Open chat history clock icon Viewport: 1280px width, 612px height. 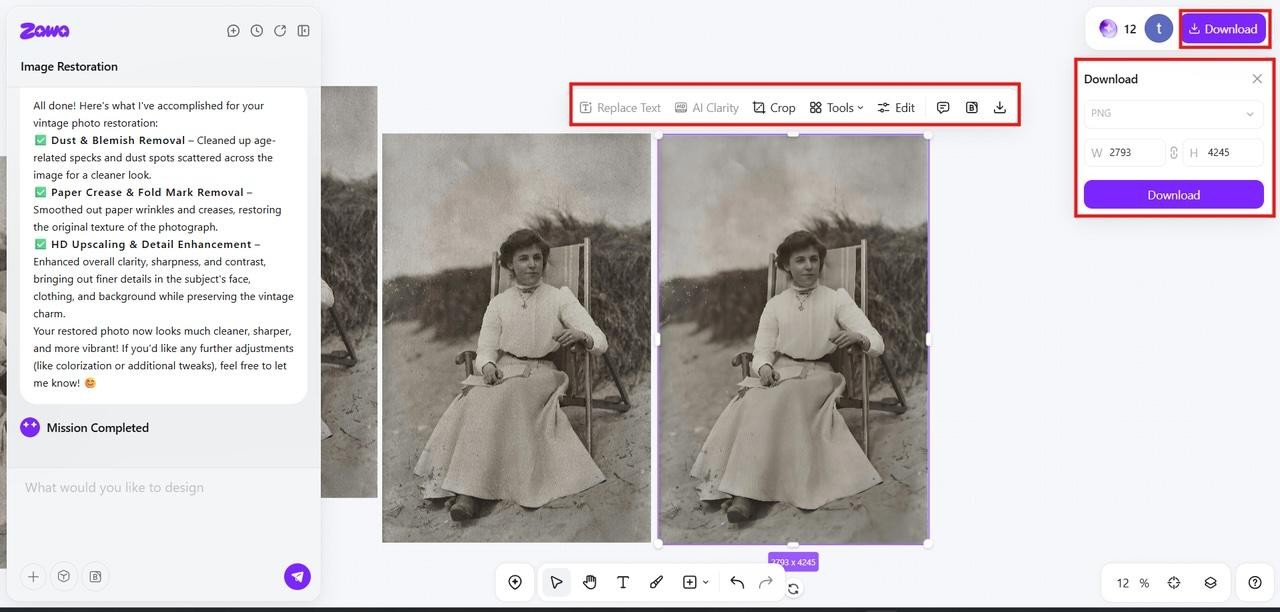(x=257, y=31)
